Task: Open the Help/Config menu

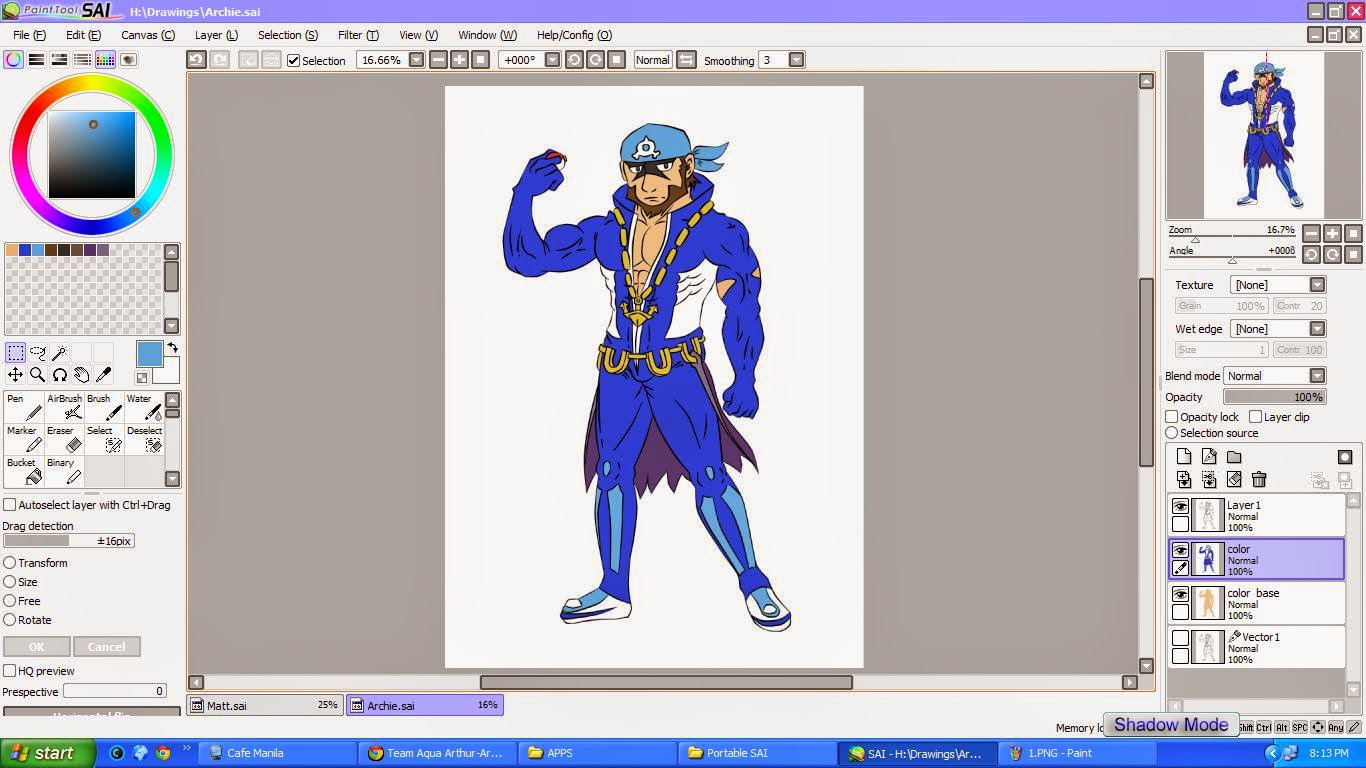Action: click(x=574, y=35)
